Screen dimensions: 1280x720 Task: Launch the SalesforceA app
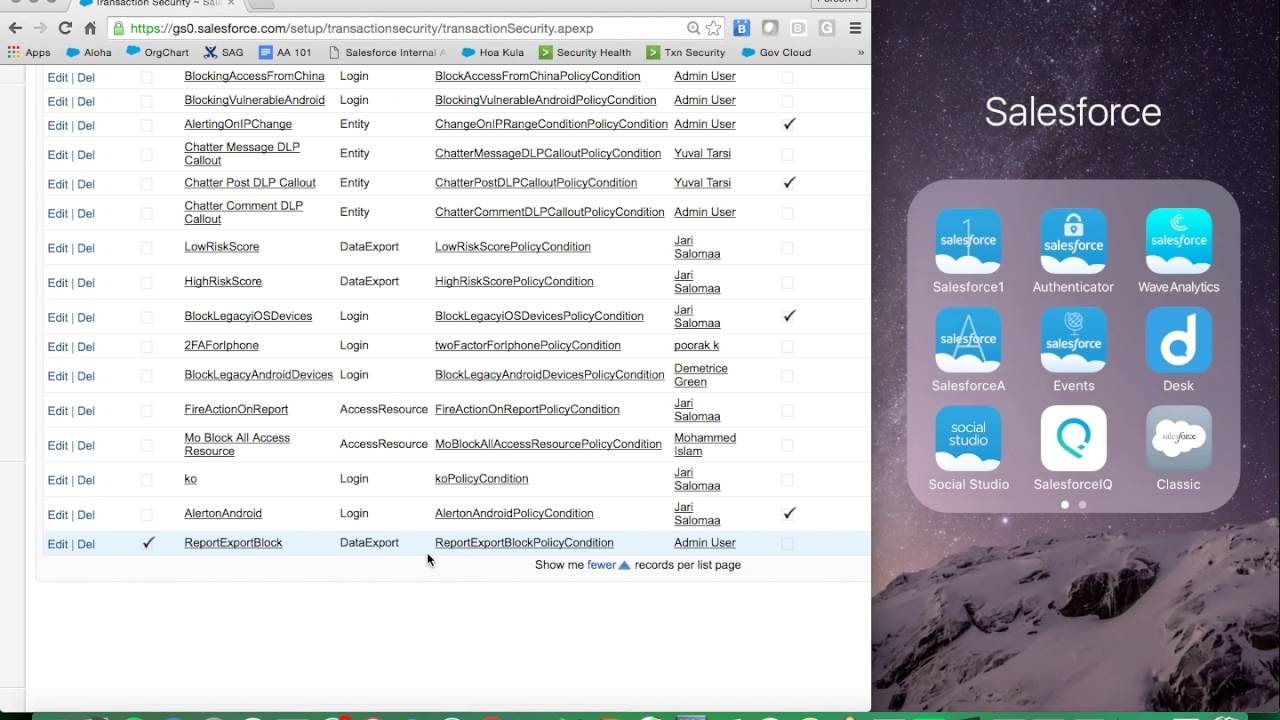click(x=968, y=340)
